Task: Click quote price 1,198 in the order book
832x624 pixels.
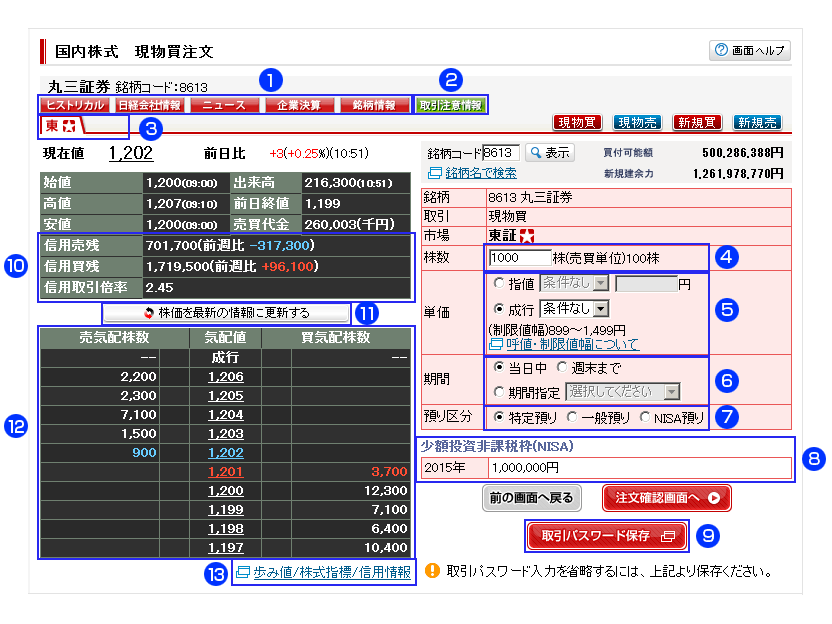Action: pyautogui.click(x=226, y=529)
